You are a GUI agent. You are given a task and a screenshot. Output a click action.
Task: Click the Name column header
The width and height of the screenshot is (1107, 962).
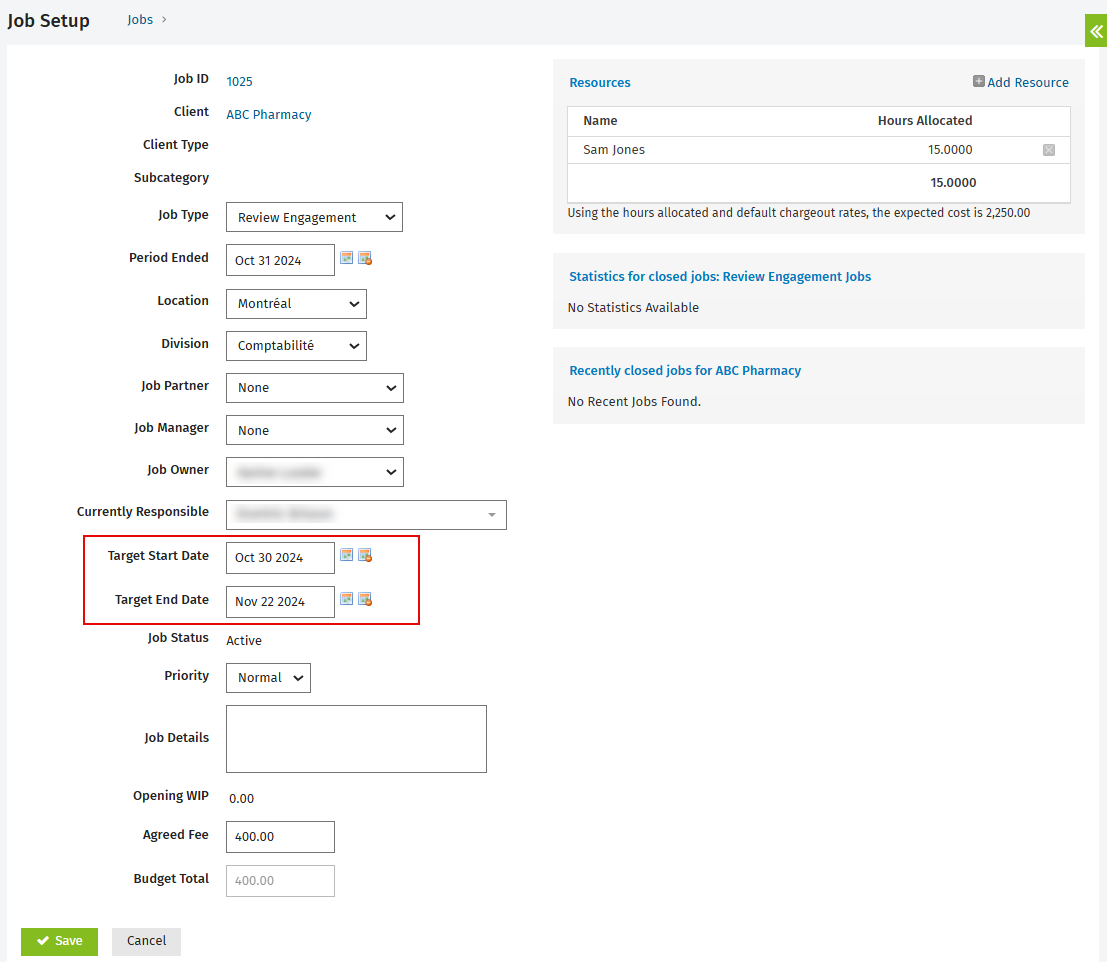[x=600, y=121]
